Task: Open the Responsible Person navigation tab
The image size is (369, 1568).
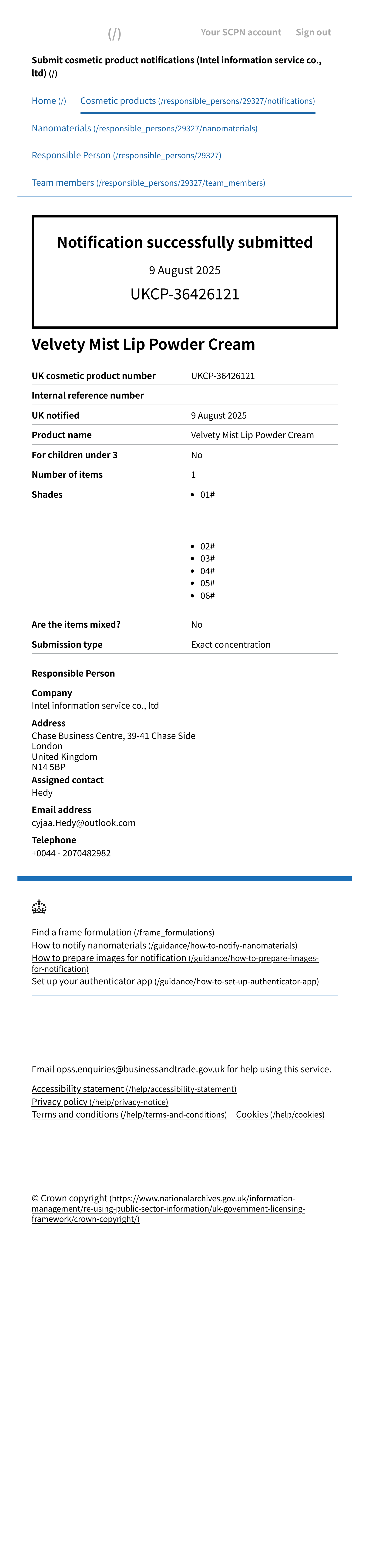Action: [126, 155]
